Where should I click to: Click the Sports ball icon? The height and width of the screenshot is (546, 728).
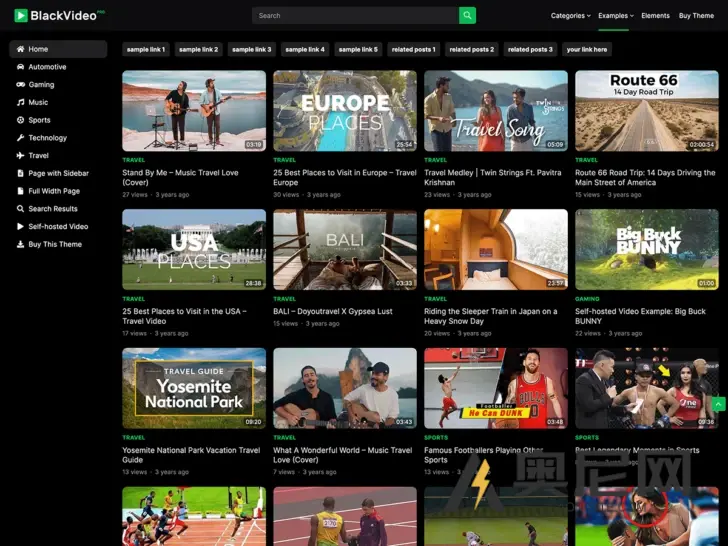[x=20, y=120]
